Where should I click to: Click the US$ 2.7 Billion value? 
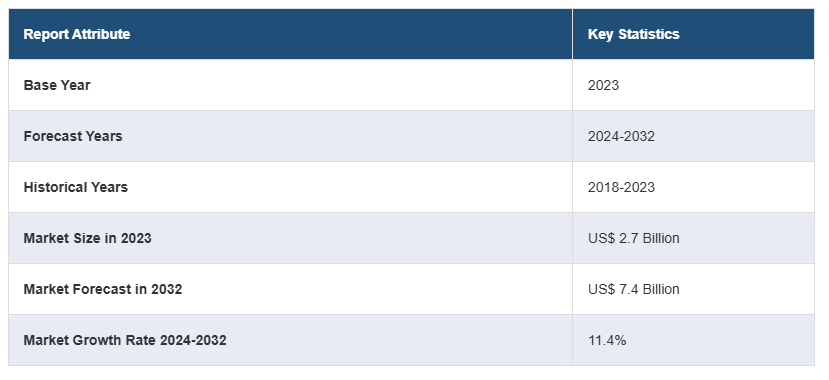pos(633,238)
